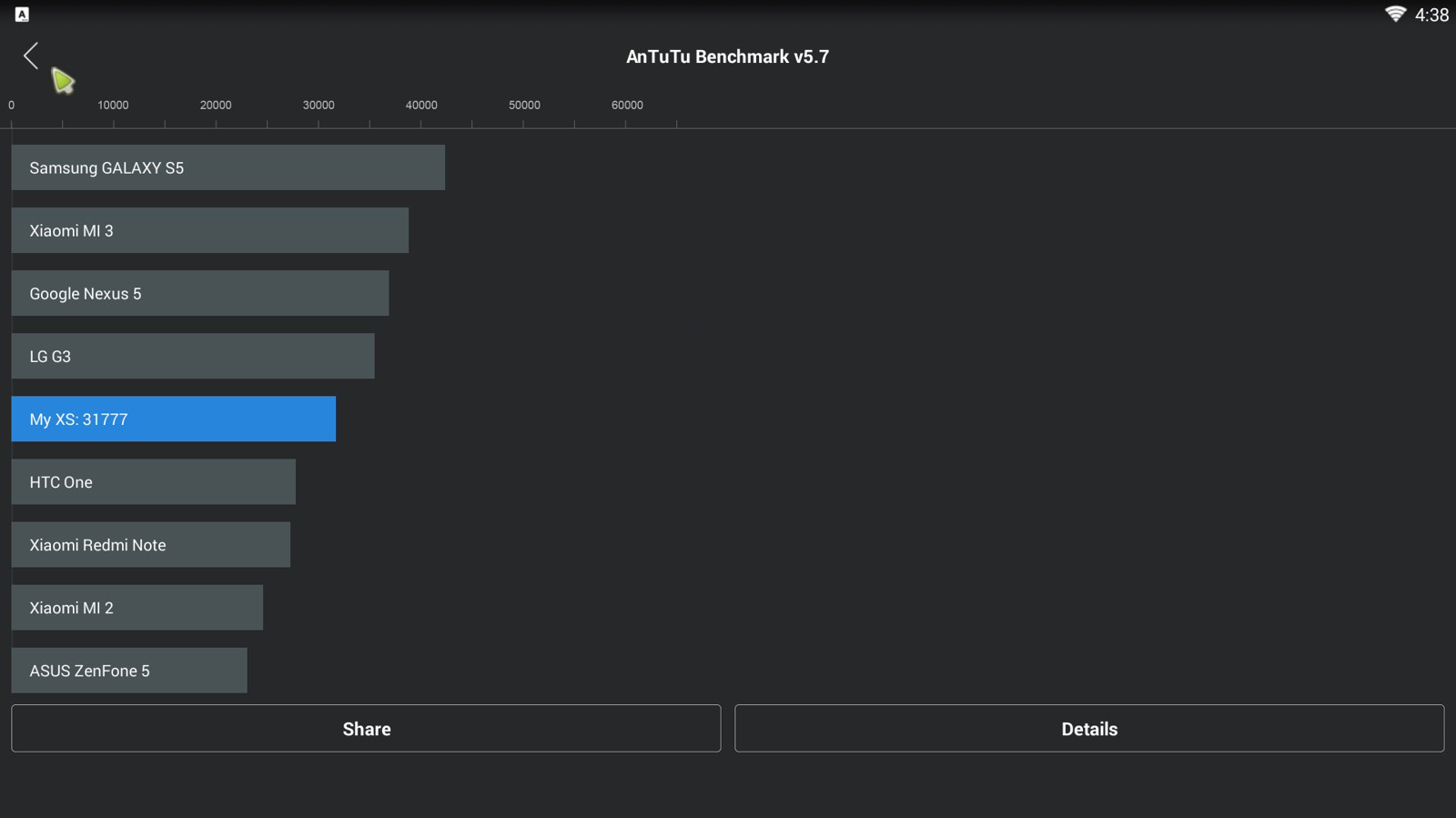Click the 10000 axis label
Image resolution: width=1456 pixels, height=818 pixels.
pos(113,105)
